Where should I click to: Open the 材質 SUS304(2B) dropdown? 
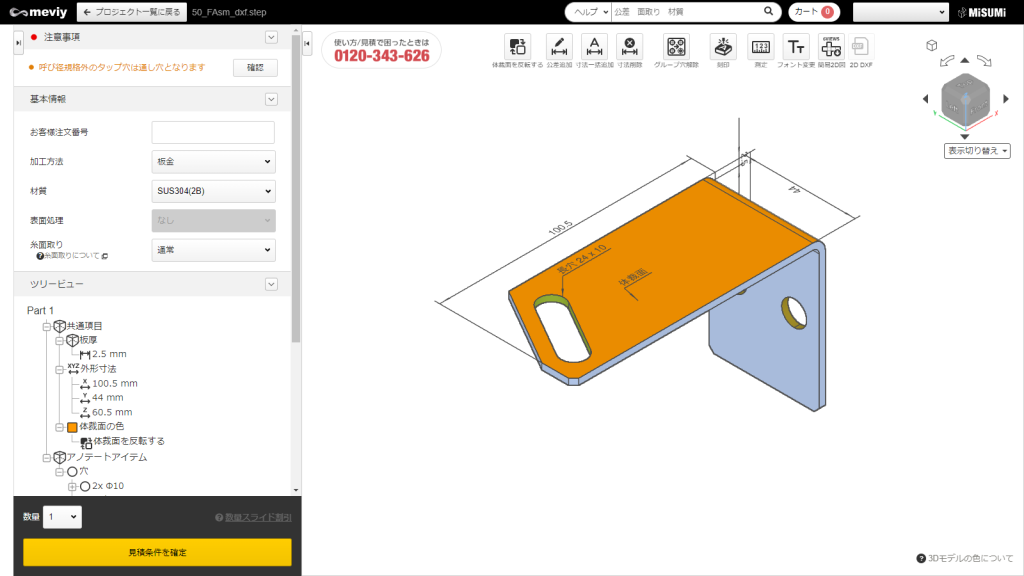pyautogui.click(x=213, y=191)
